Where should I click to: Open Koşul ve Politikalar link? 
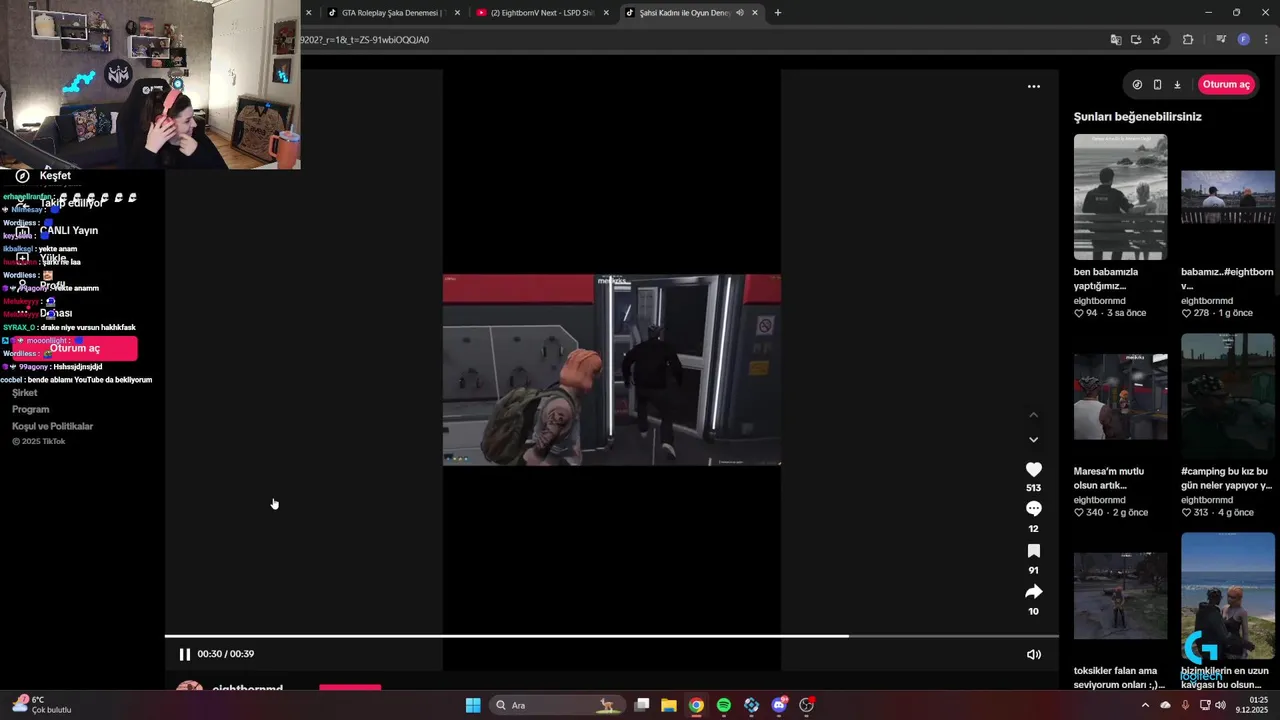click(x=52, y=427)
